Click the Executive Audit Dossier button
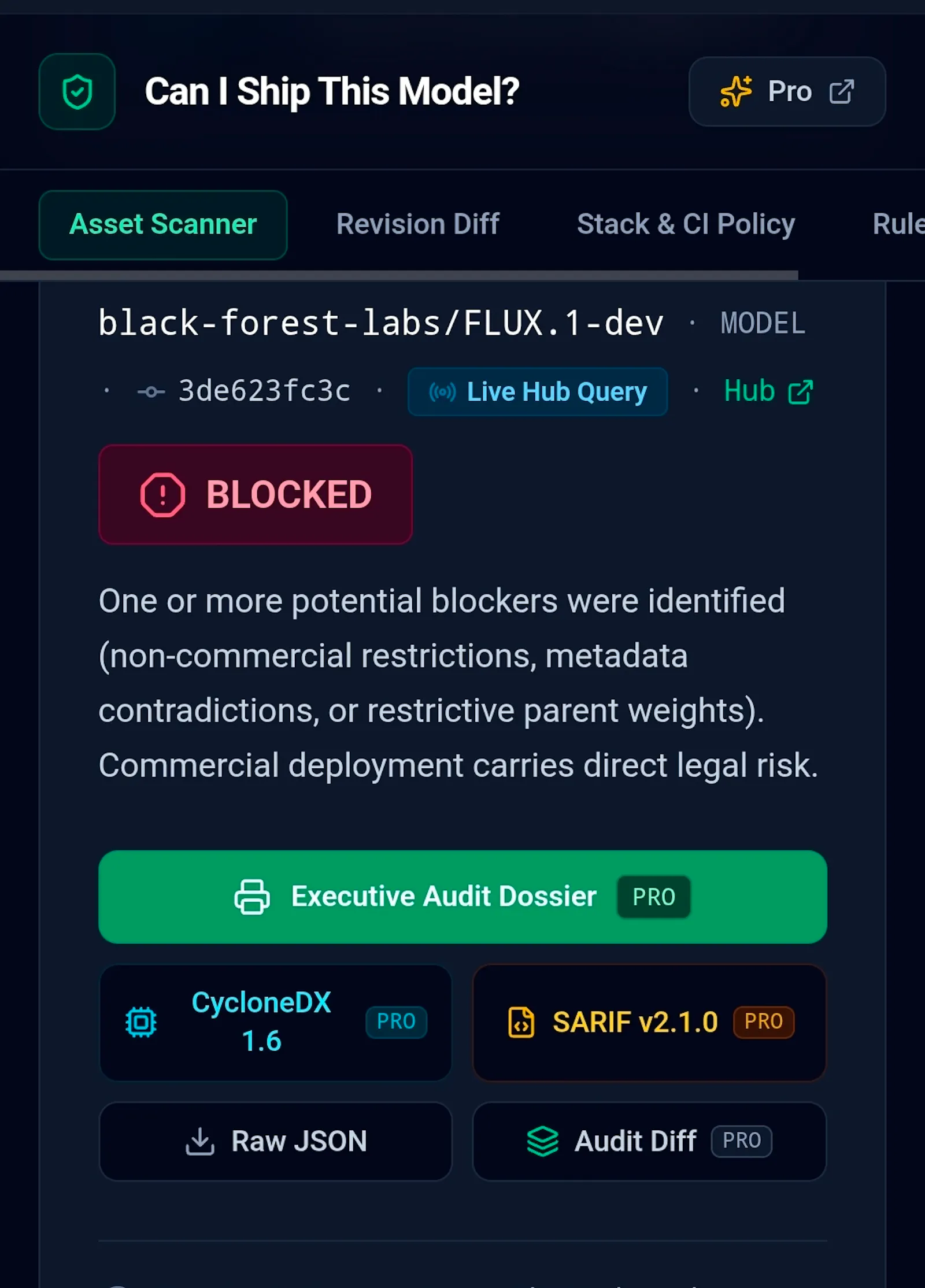The image size is (925, 1288). 462,897
